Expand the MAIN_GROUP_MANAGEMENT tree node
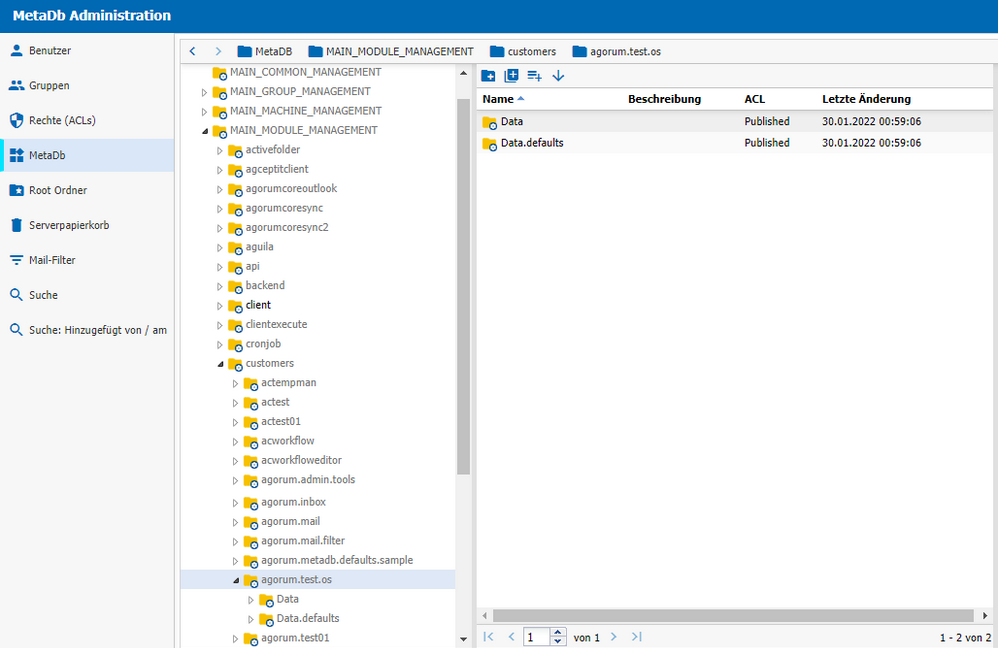 (x=204, y=92)
